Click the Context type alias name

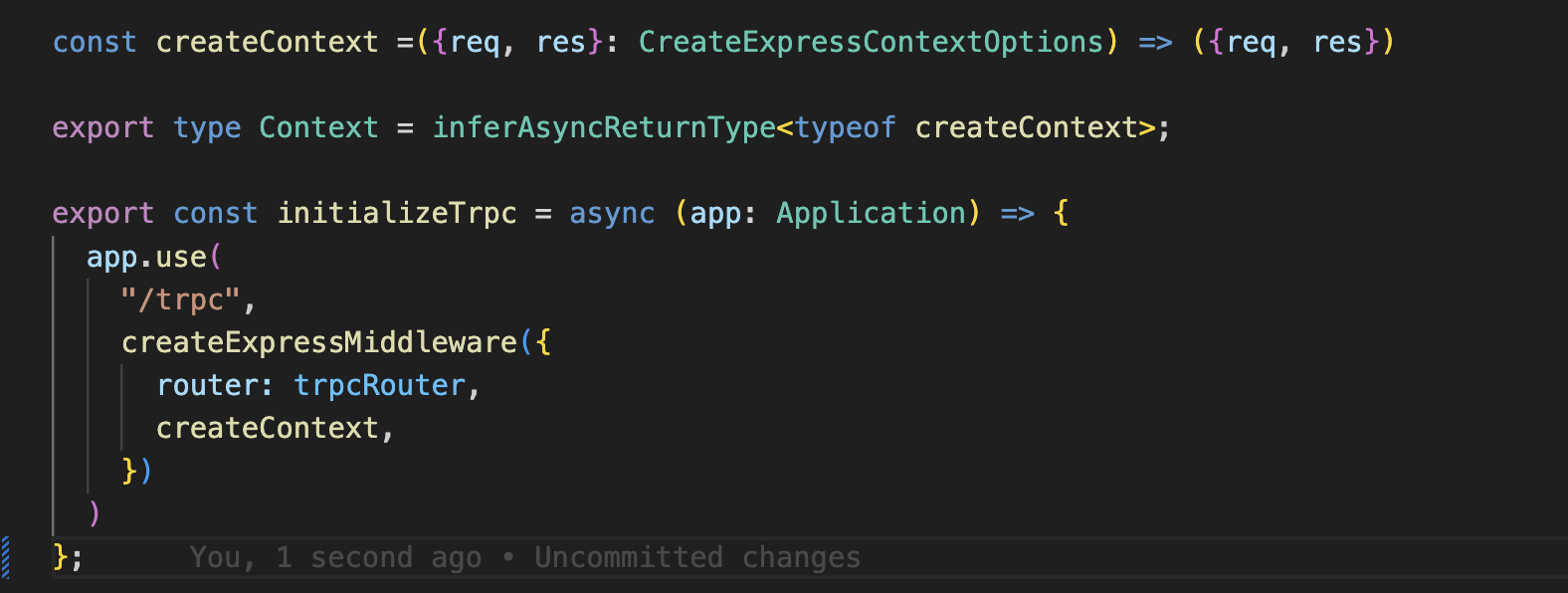pyautogui.click(x=318, y=127)
